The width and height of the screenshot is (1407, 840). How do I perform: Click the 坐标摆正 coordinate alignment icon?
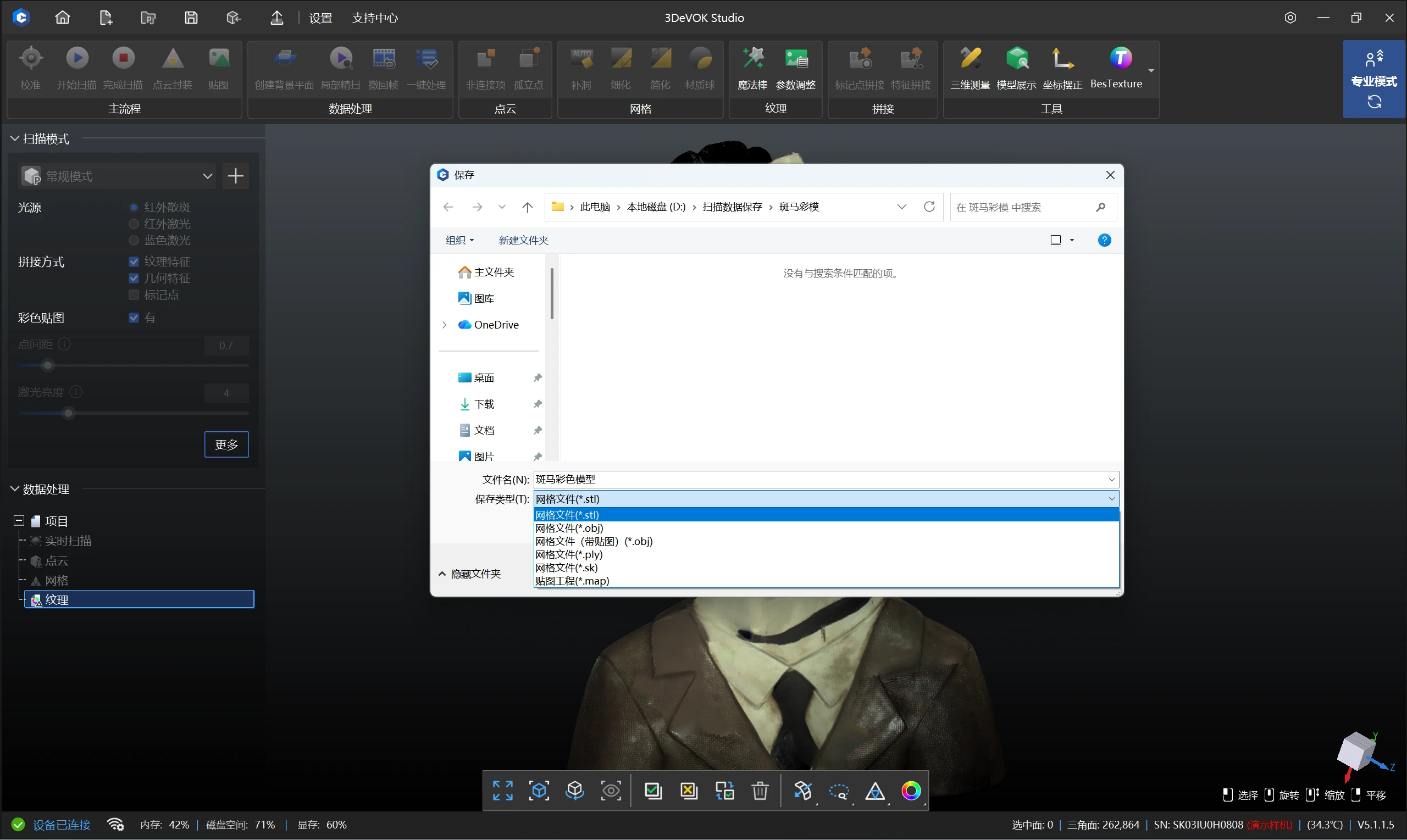click(x=1062, y=67)
